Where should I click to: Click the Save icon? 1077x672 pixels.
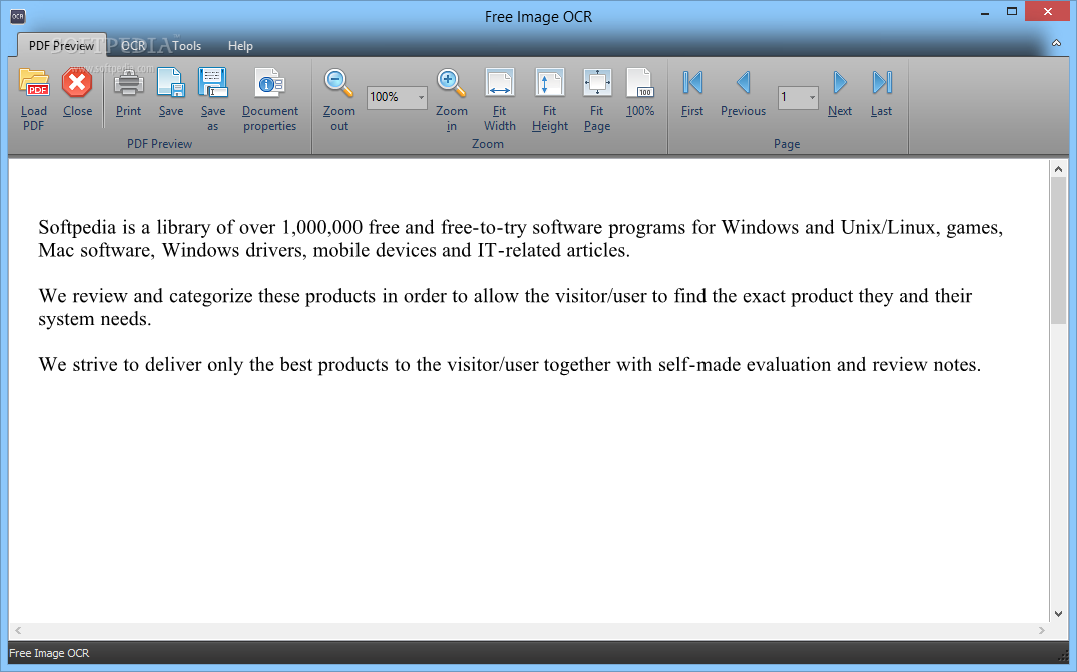pos(170,82)
